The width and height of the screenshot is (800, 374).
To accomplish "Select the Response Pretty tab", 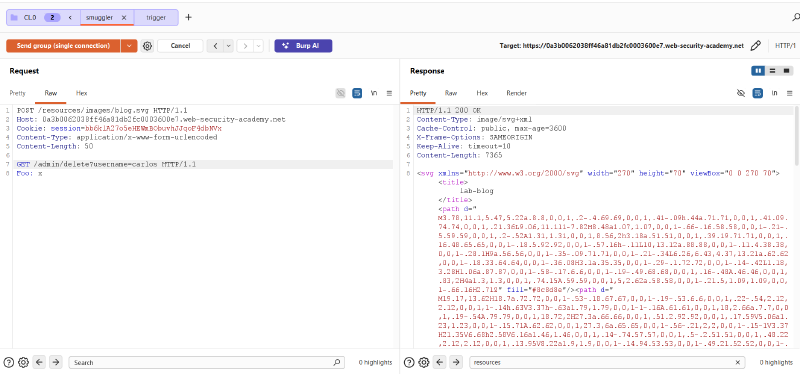I will tap(418, 93).
